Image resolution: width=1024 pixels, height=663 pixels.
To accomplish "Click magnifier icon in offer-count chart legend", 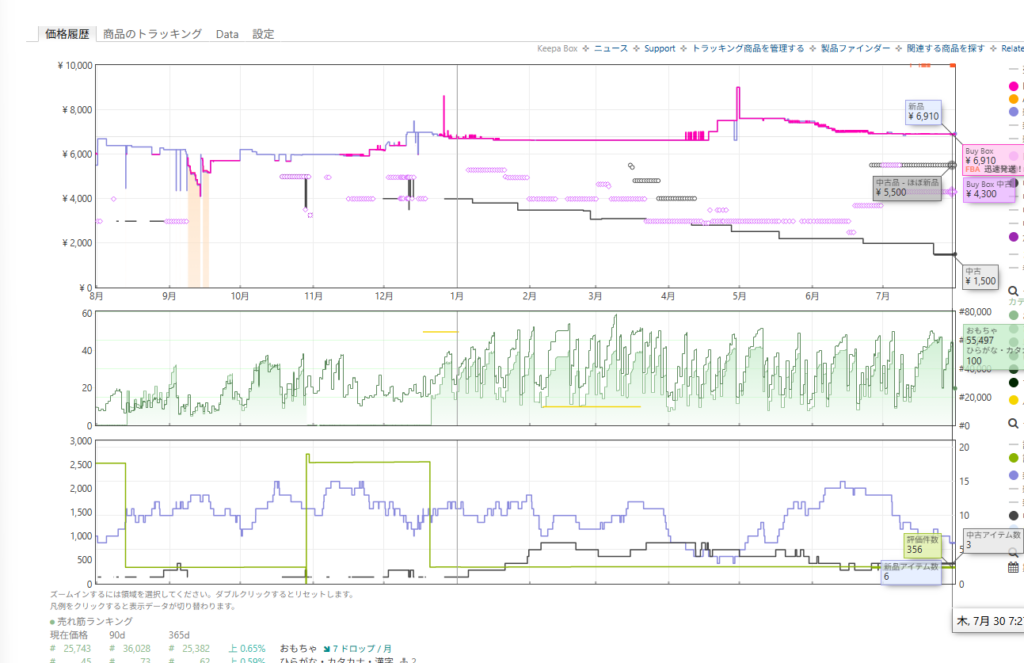I will click(1014, 553).
